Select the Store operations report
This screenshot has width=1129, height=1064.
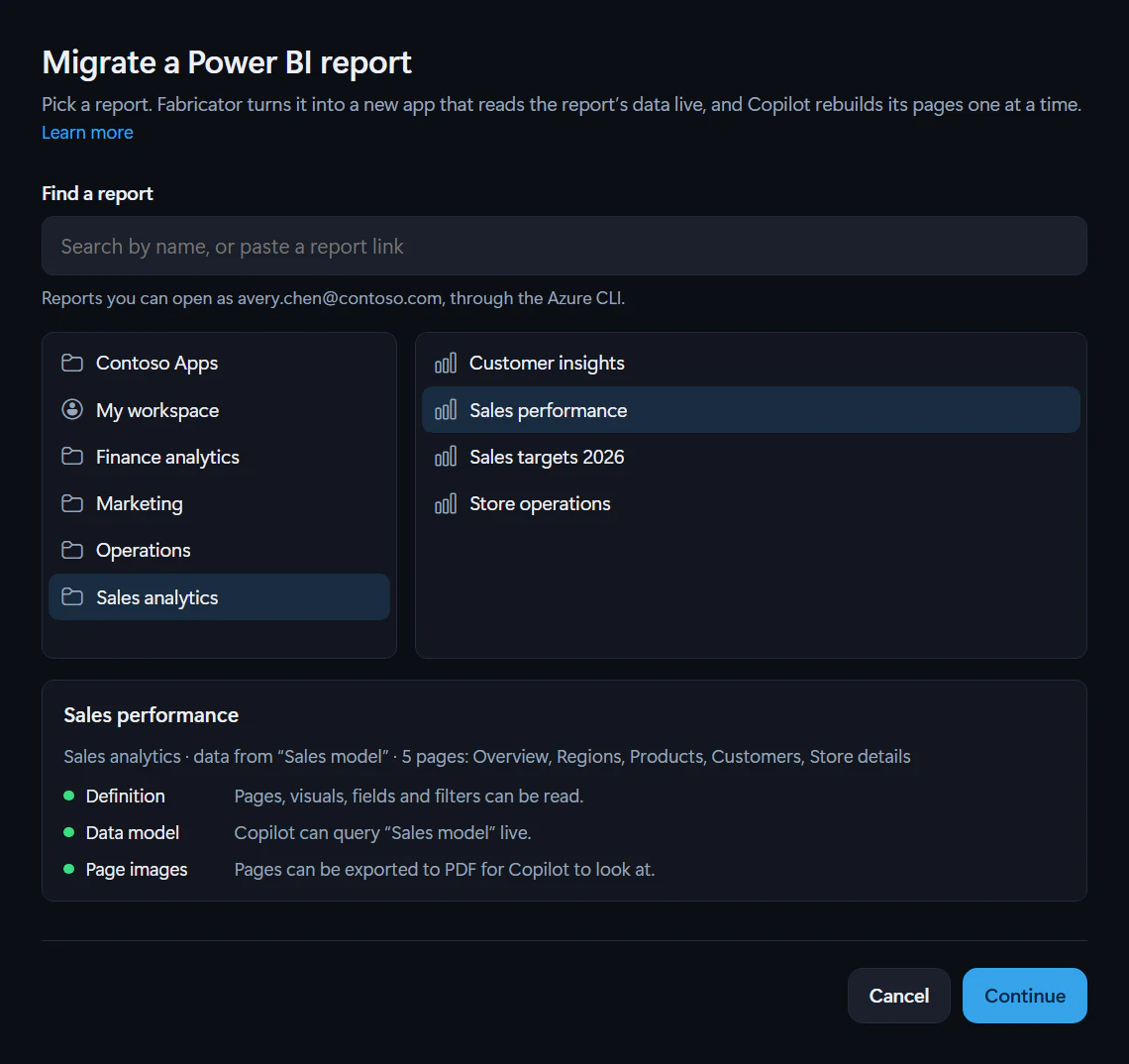751,503
